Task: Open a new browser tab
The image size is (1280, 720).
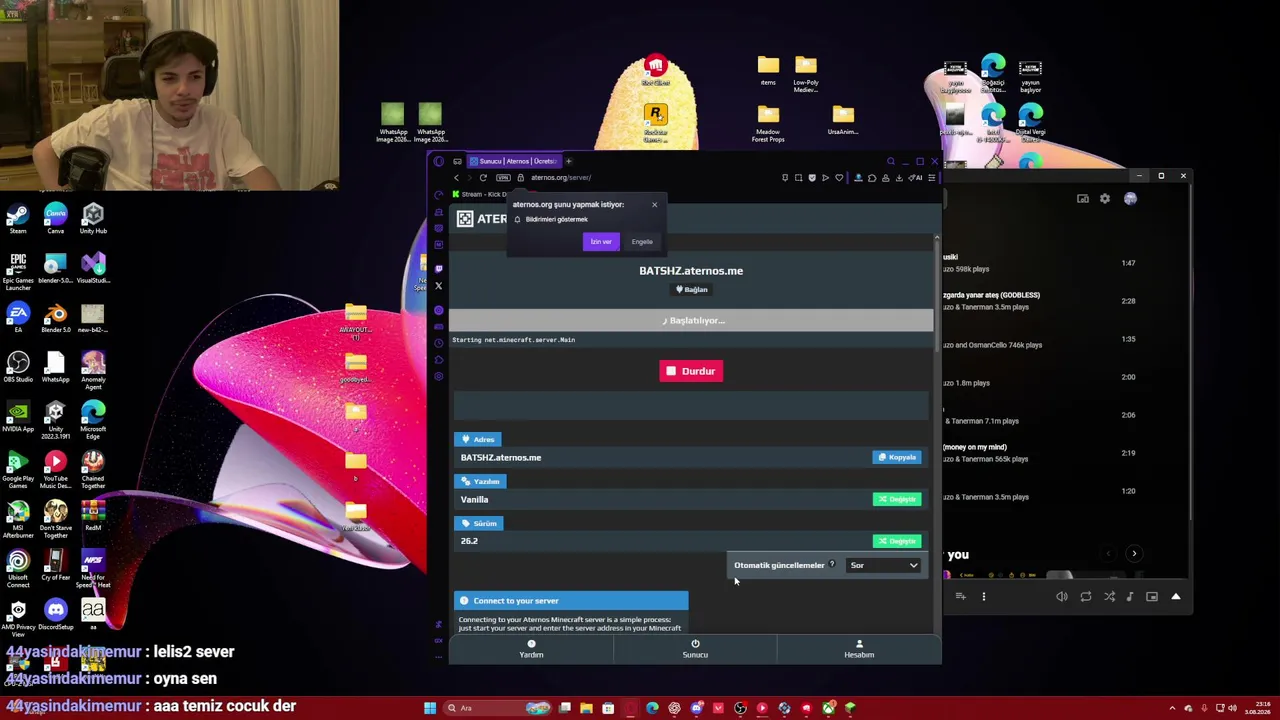Action: coord(568,161)
